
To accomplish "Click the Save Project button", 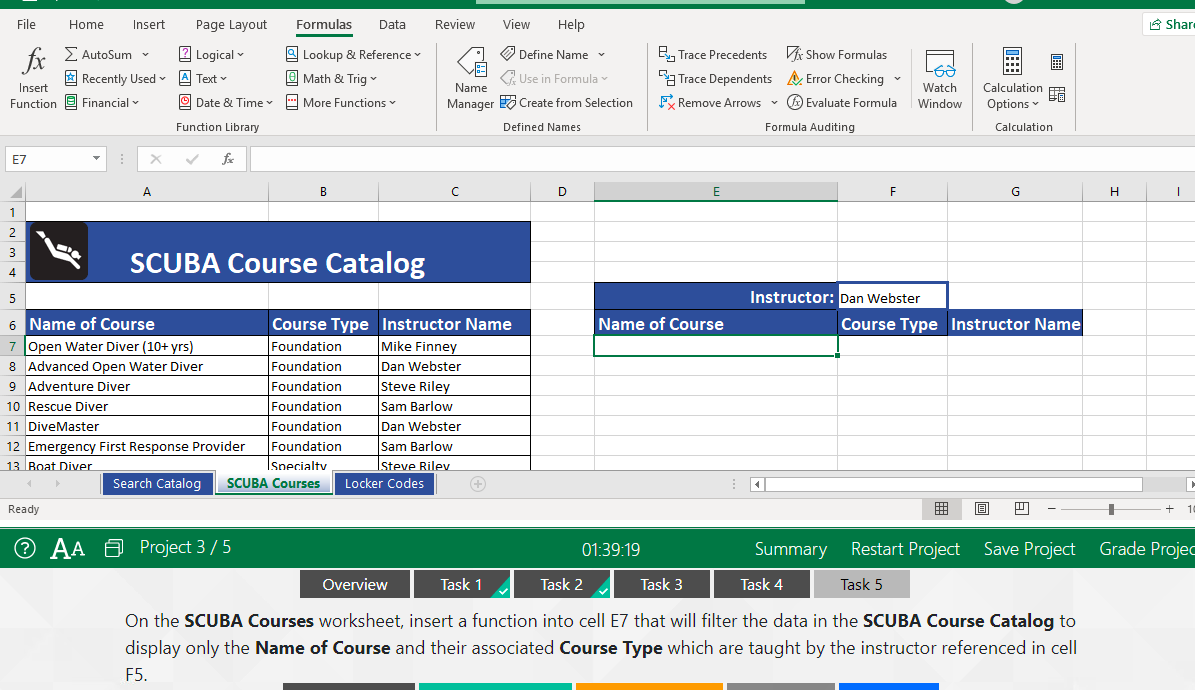I will tap(1029, 548).
